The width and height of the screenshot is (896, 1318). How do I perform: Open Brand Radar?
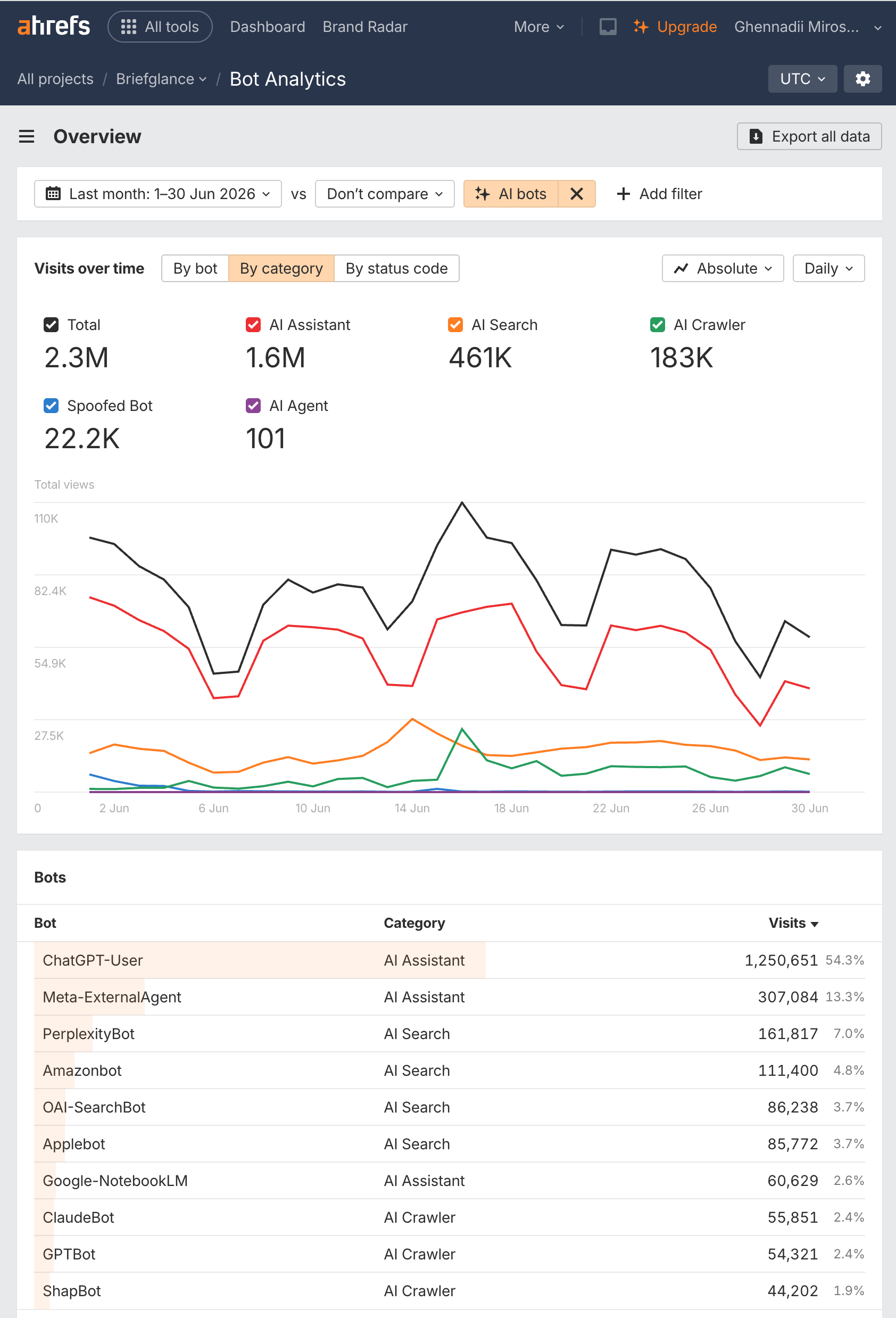click(365, 27)
